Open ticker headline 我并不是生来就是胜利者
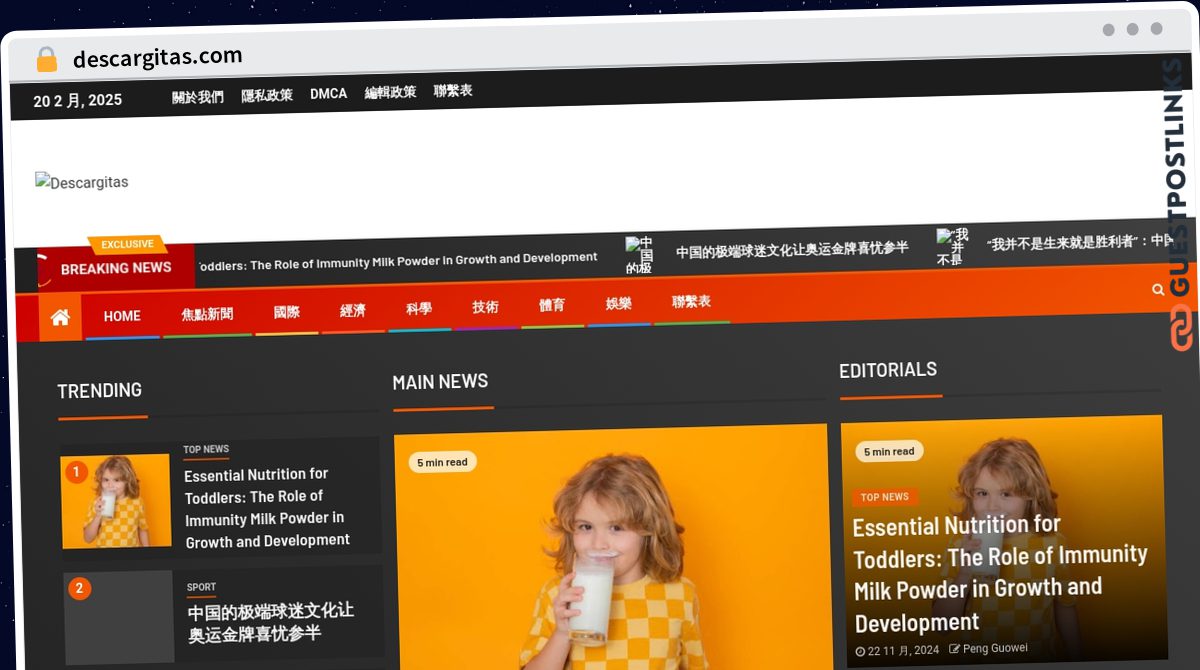The width and height of the screenshot is (1200, 670). [1080, 241]
